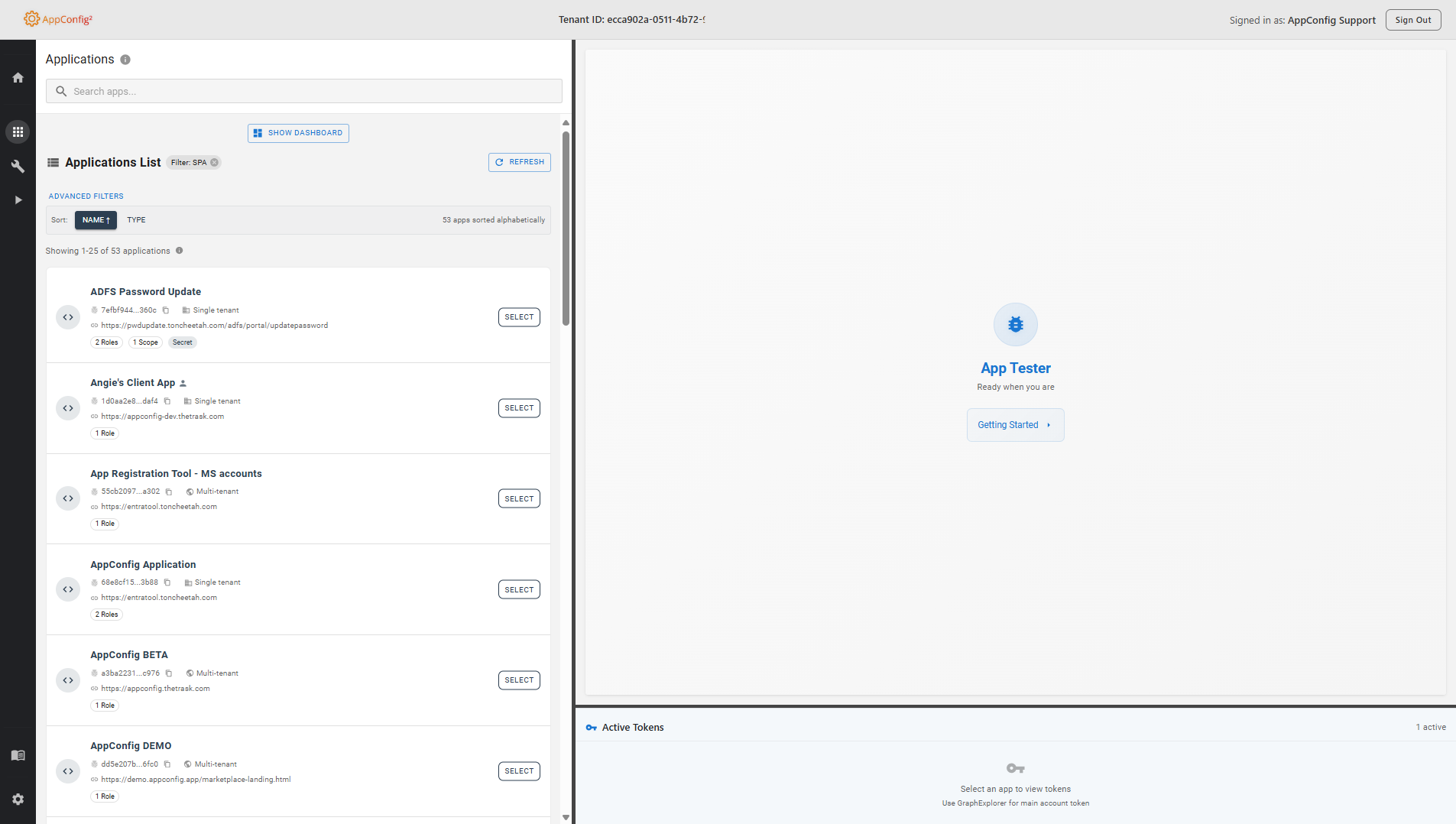The width and height of the screenshot is (1456, 824).
Task: Open the documentation book icon in sidebar
Action: 18,755
